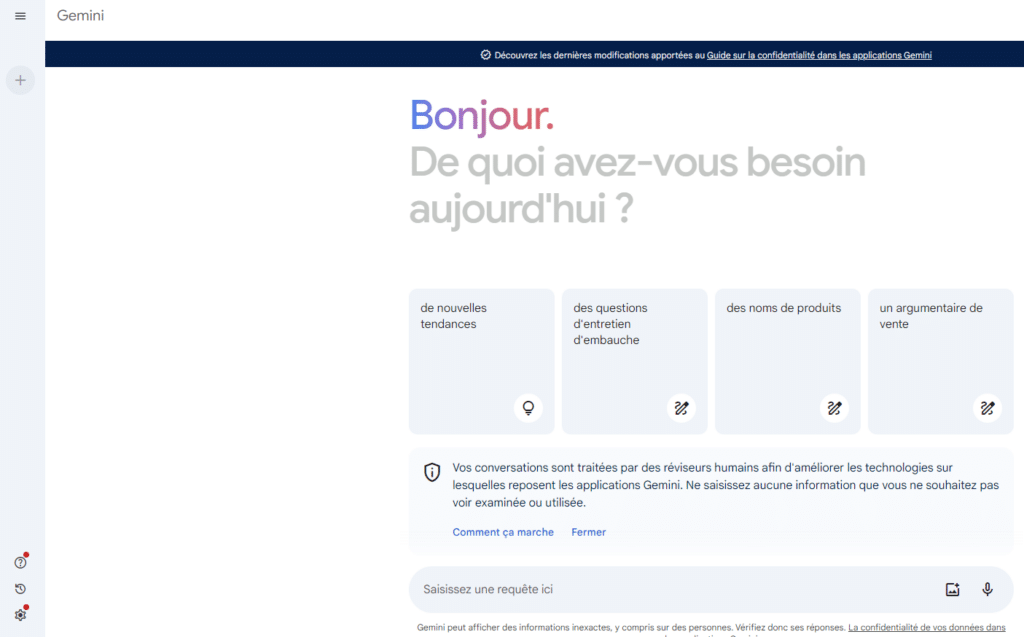Open the hamburger main menu

[20, 16]
